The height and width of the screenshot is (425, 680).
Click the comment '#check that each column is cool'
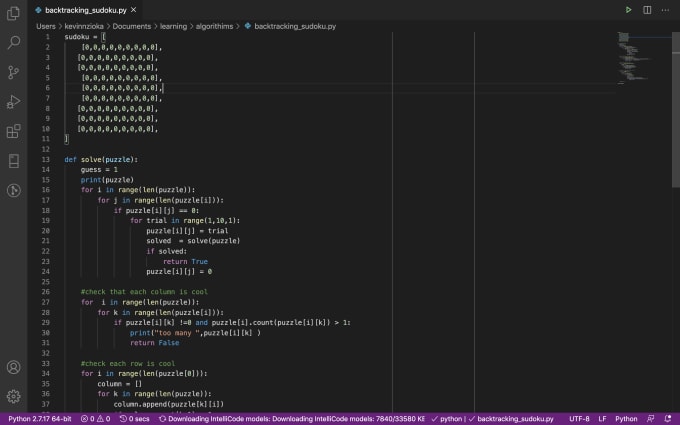(x=144, y=292)
